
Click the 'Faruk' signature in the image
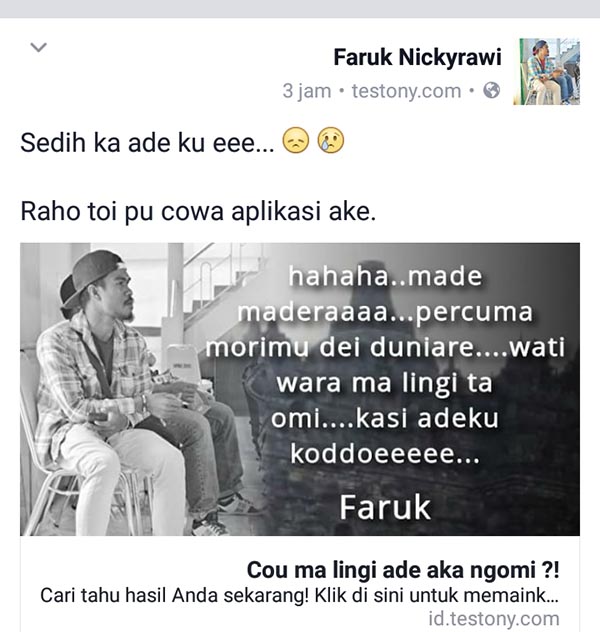click(x=385, y=507)
